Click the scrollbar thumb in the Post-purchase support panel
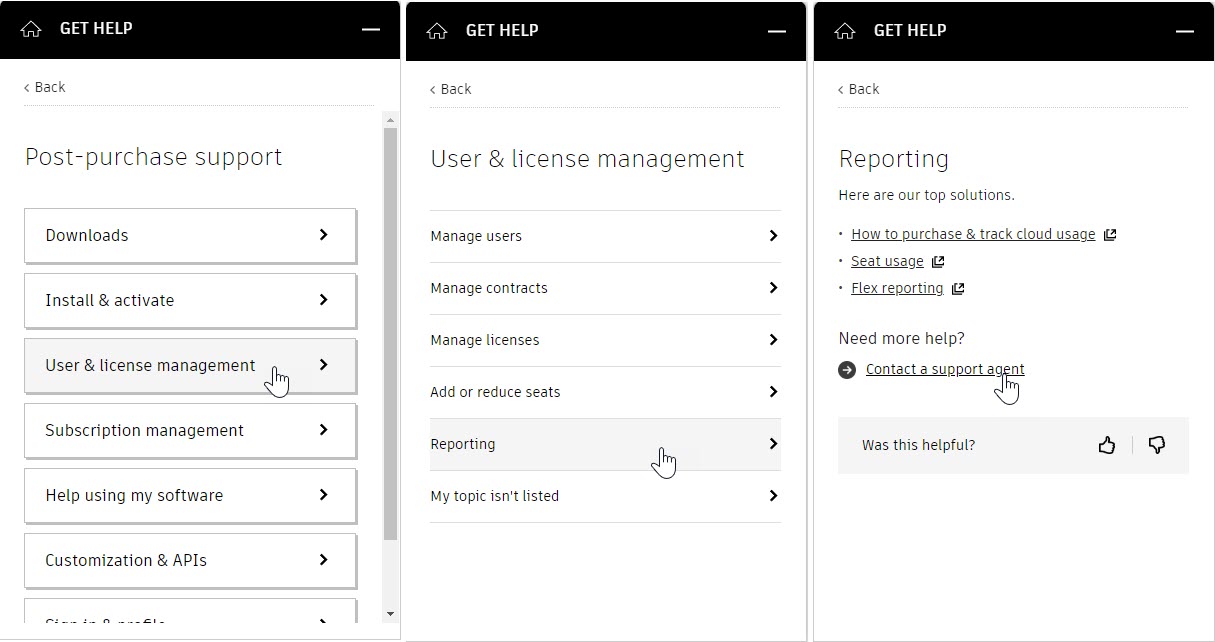Screen dimensions: 1215x642 (x=390, y=334)
